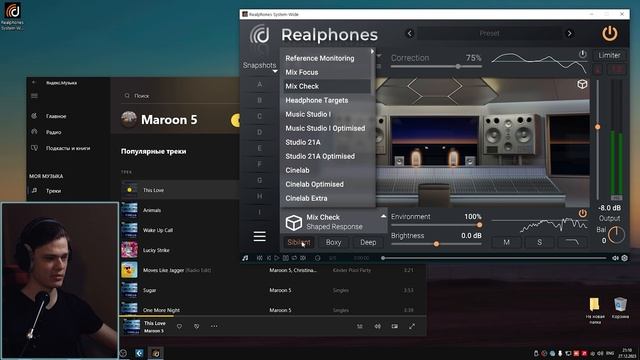Expand the Snapshots dropdown arrow
This screenshot has height=360, width=640.
point(275,71)
